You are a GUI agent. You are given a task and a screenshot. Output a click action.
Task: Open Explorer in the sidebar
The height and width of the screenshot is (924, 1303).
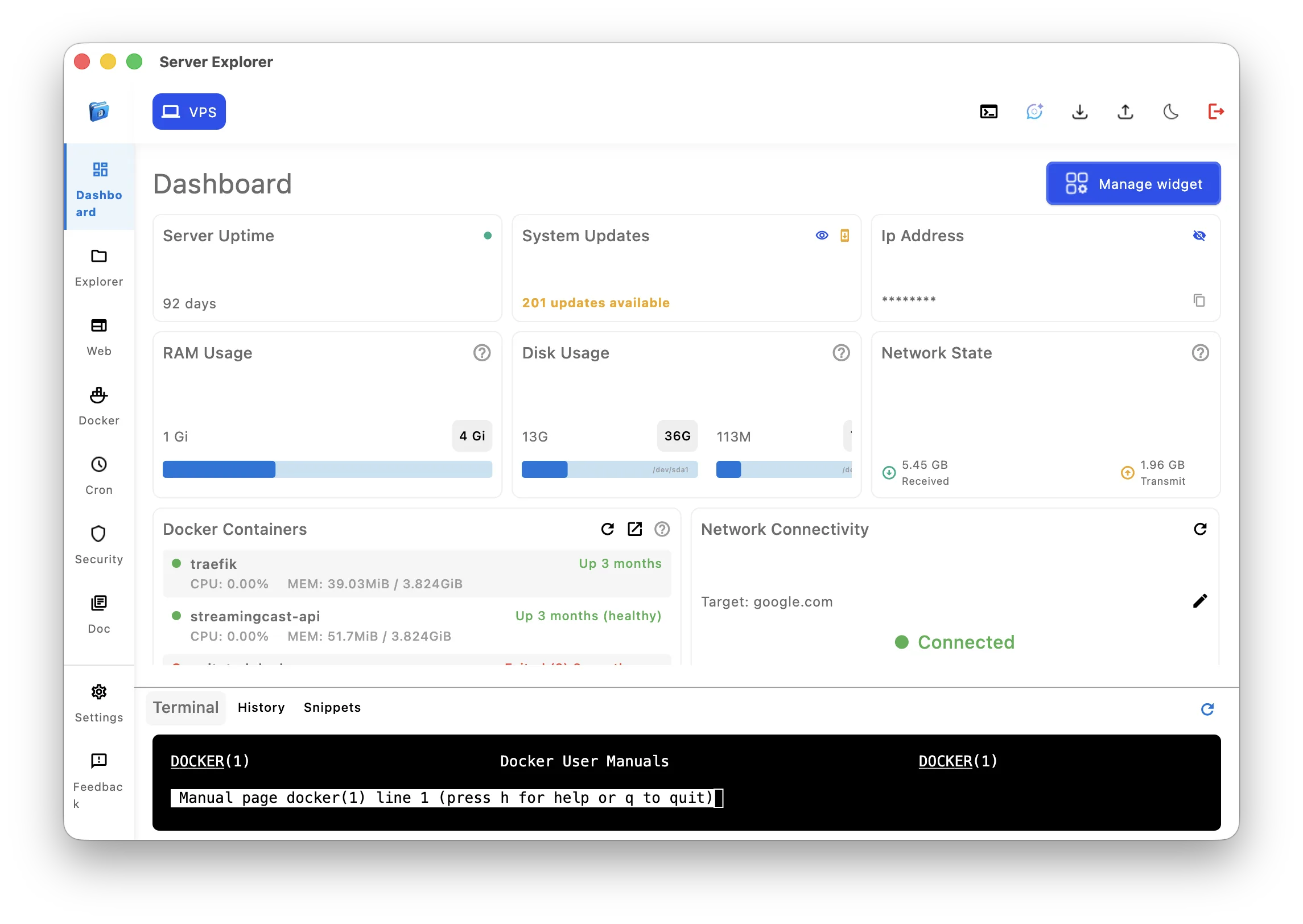point(99,267)
